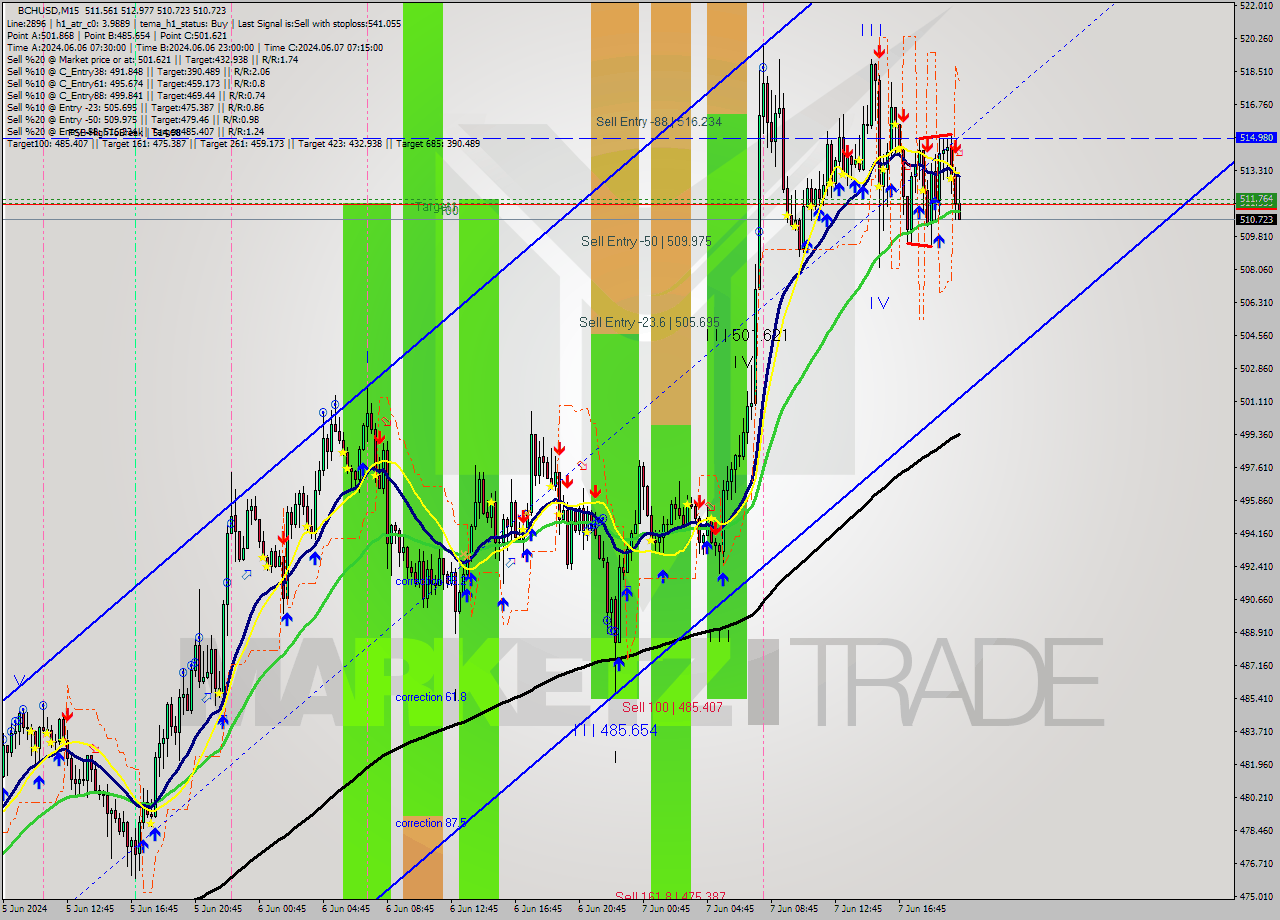Click the 516.760 price axis value
This screenshot has height=920, width=1280.
click(x=1256, y=105)
